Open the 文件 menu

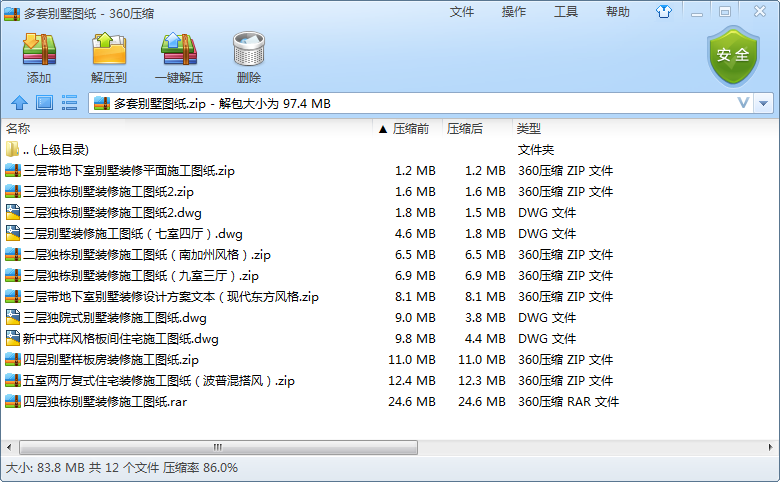(462, 11)
